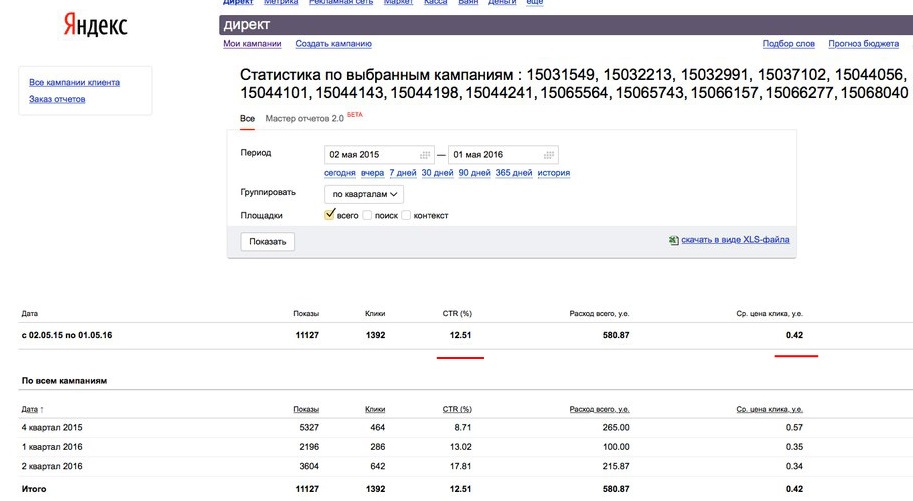Screen dimensions: 913x501
Task: Open the 'по кварталам' grouping dropdown
Action: click(x=364, y=194)
